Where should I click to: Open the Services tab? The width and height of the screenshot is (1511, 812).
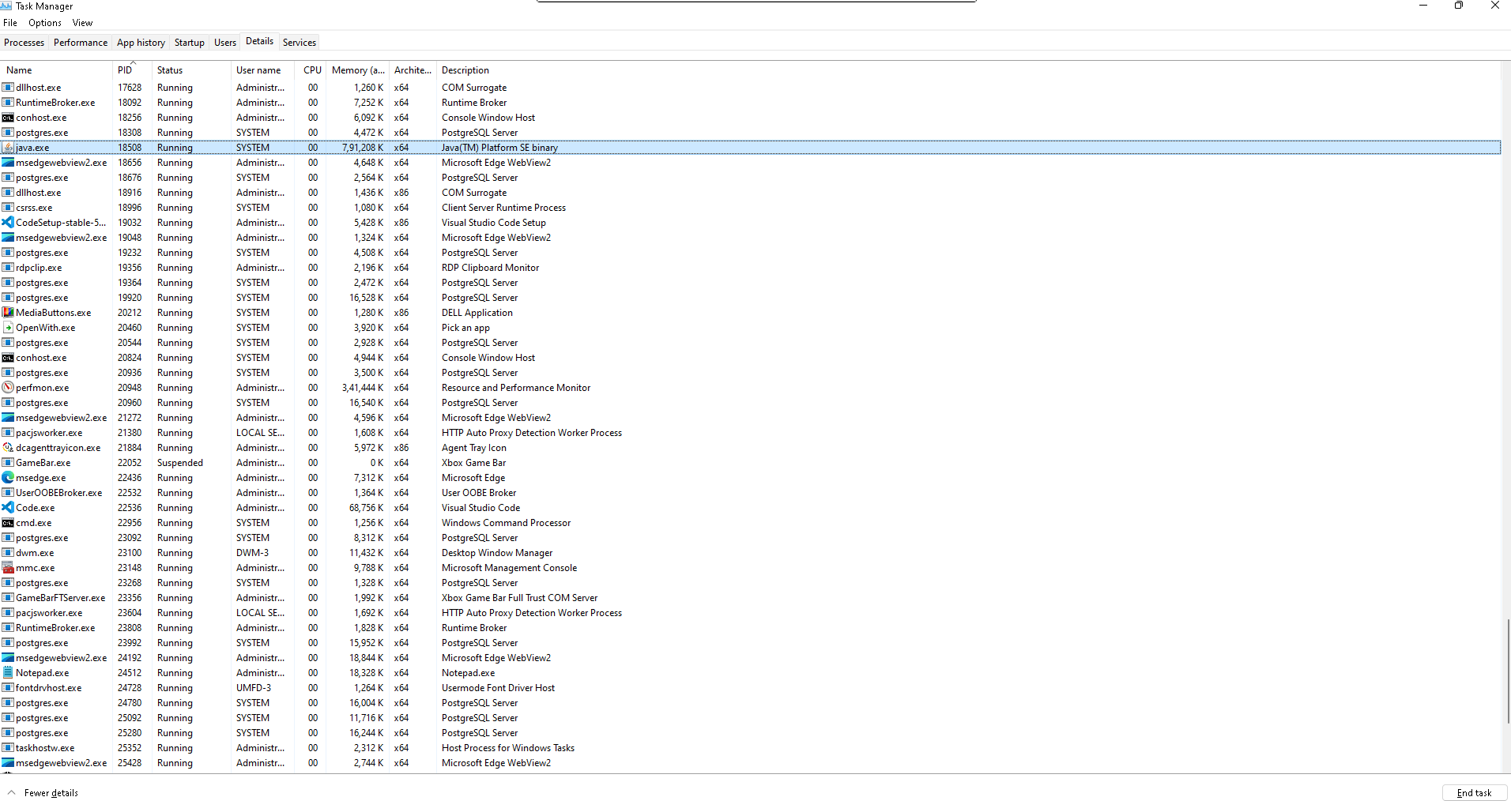tap(299, 43)
